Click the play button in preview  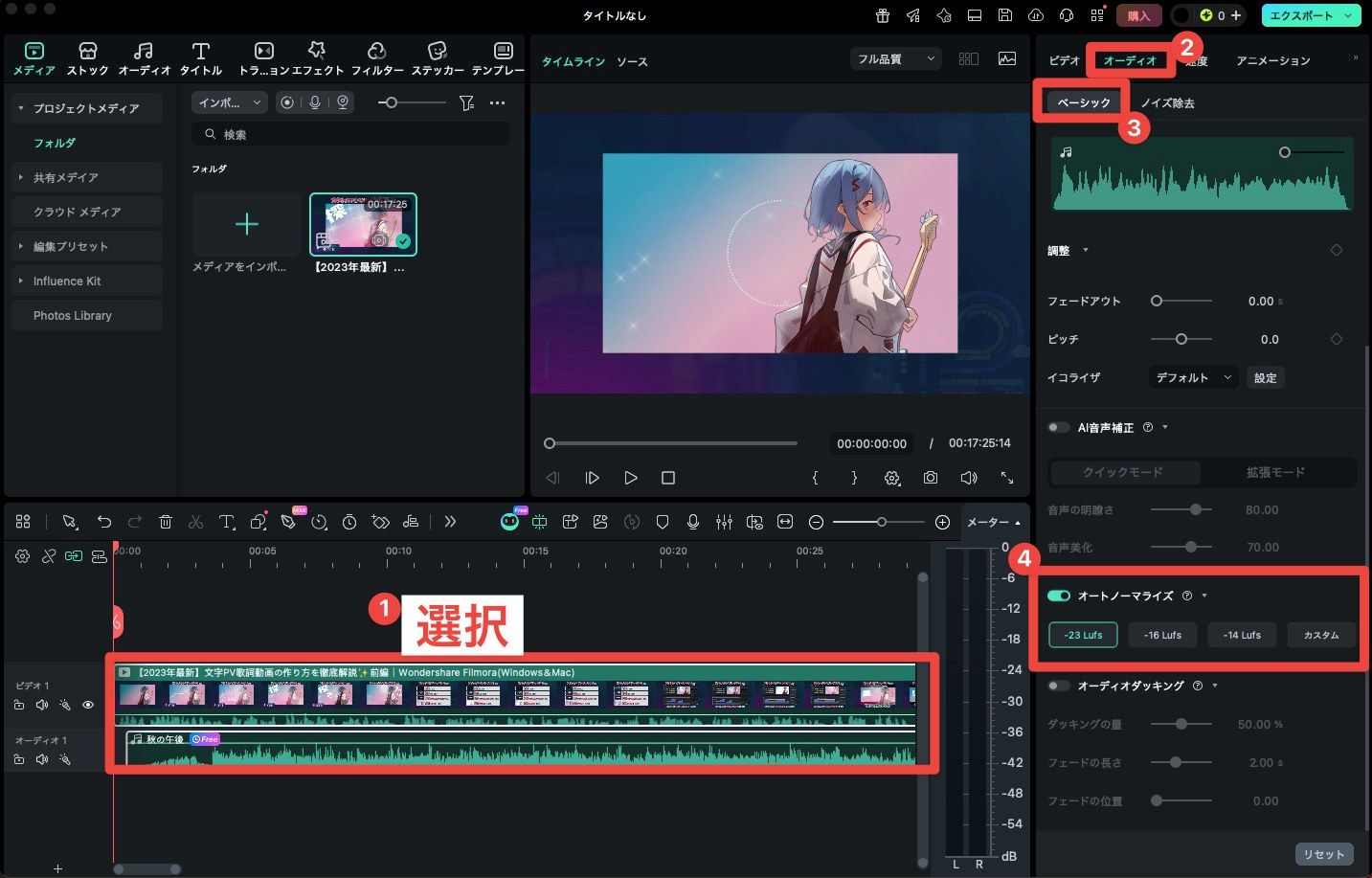(x=630, y=477)
